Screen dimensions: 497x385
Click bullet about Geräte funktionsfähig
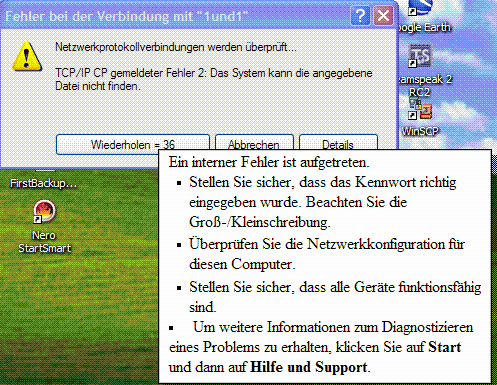point(335,297)
